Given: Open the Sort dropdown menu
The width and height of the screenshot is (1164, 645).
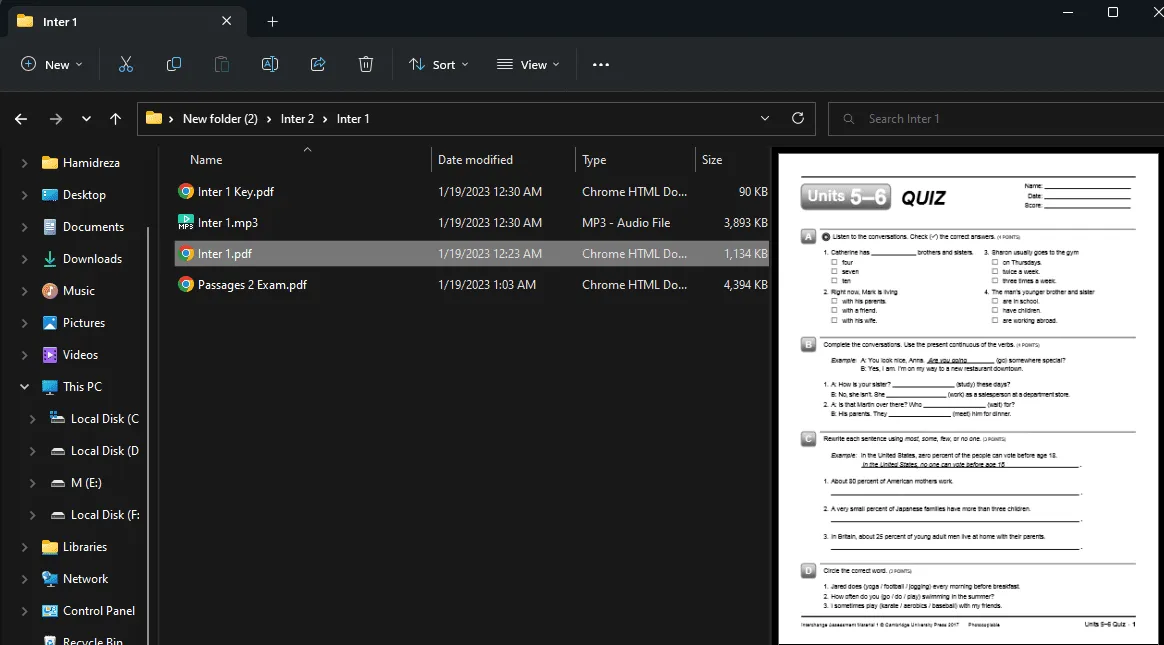Looking at the screenshot, I should (432, 64).
